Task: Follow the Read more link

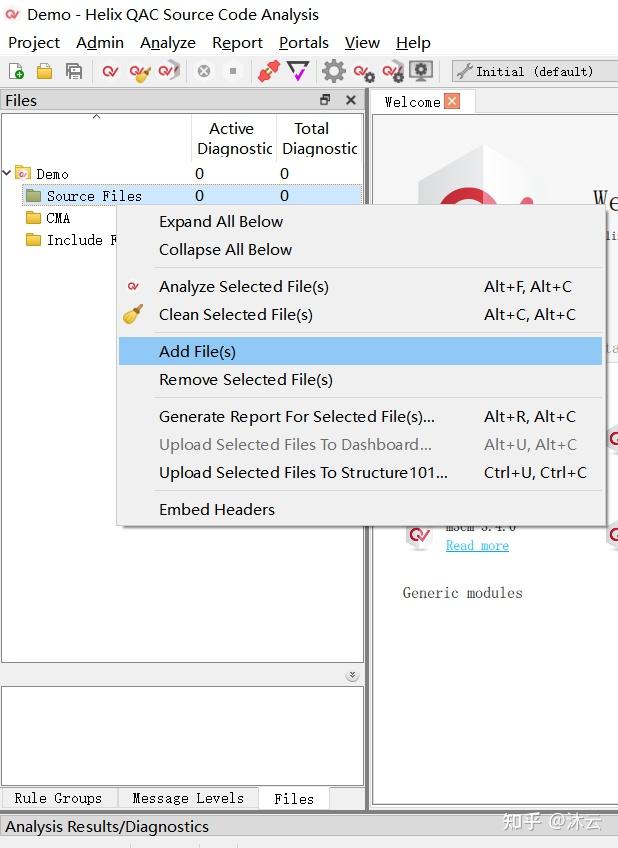Action: [x=477, y=545]
